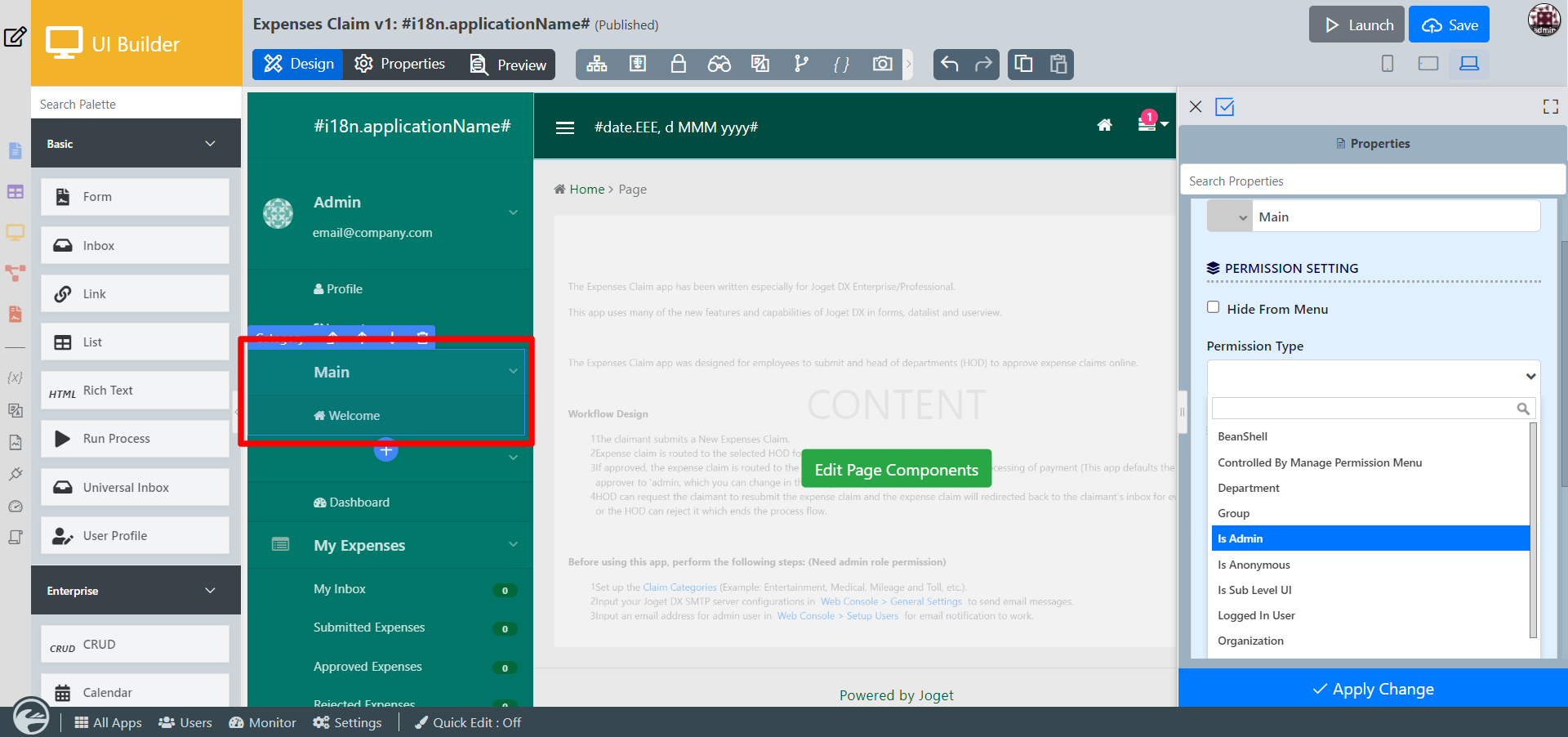Image resolution: width=1568 pixels, height=737 pixels.
Task: Toggle the checkmark auto-apply icon in properties
Action: click(x=1225, y=107)
